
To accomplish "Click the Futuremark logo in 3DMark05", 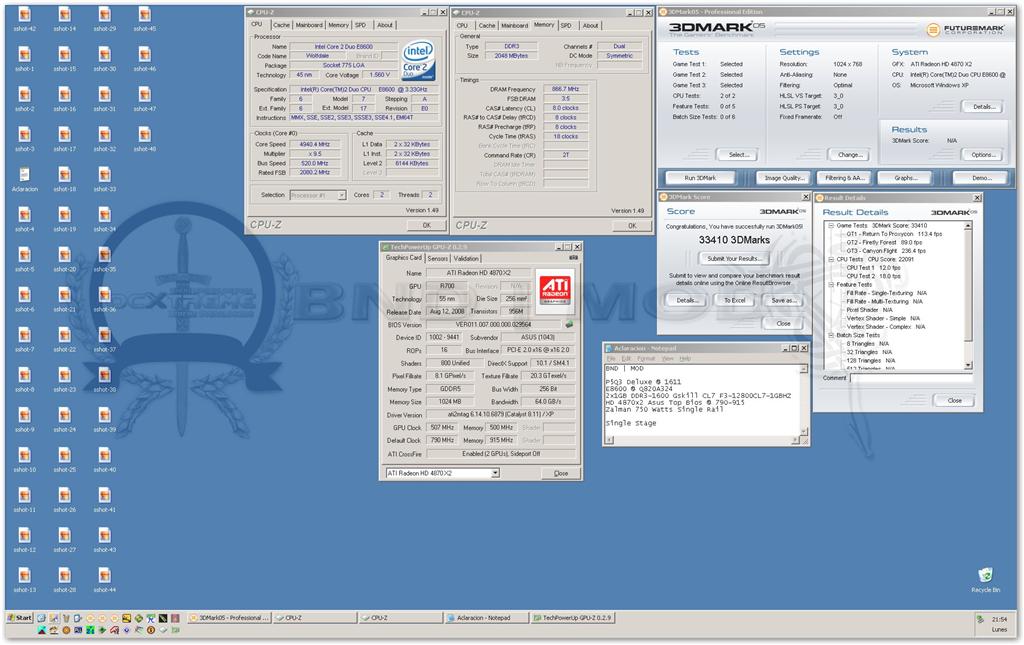I will click(x=964, y=29).
